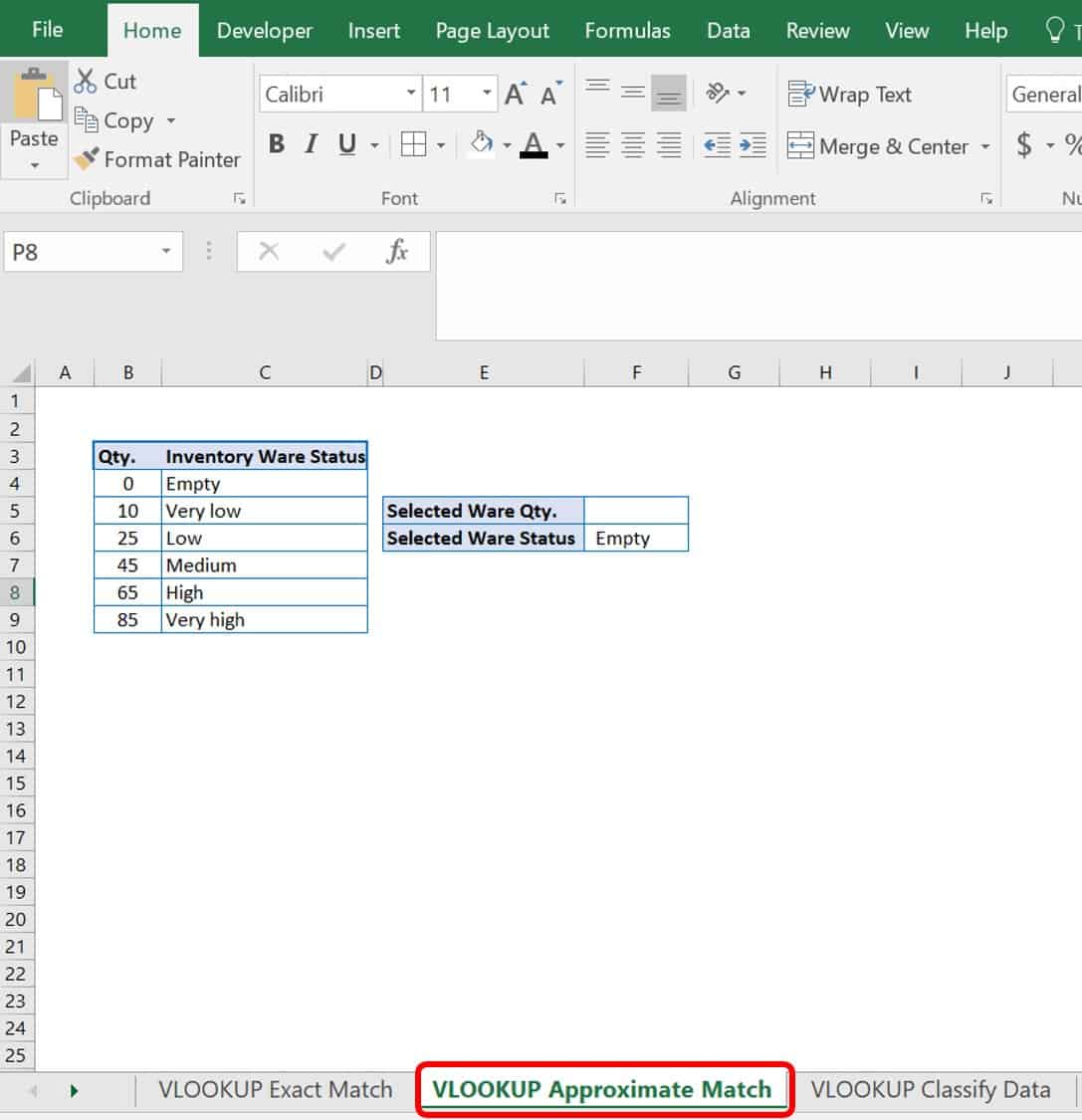This screenshot has height=1120, width=1082.
Task: Open the Formulas ribbon tab
Action: [627, 31]
